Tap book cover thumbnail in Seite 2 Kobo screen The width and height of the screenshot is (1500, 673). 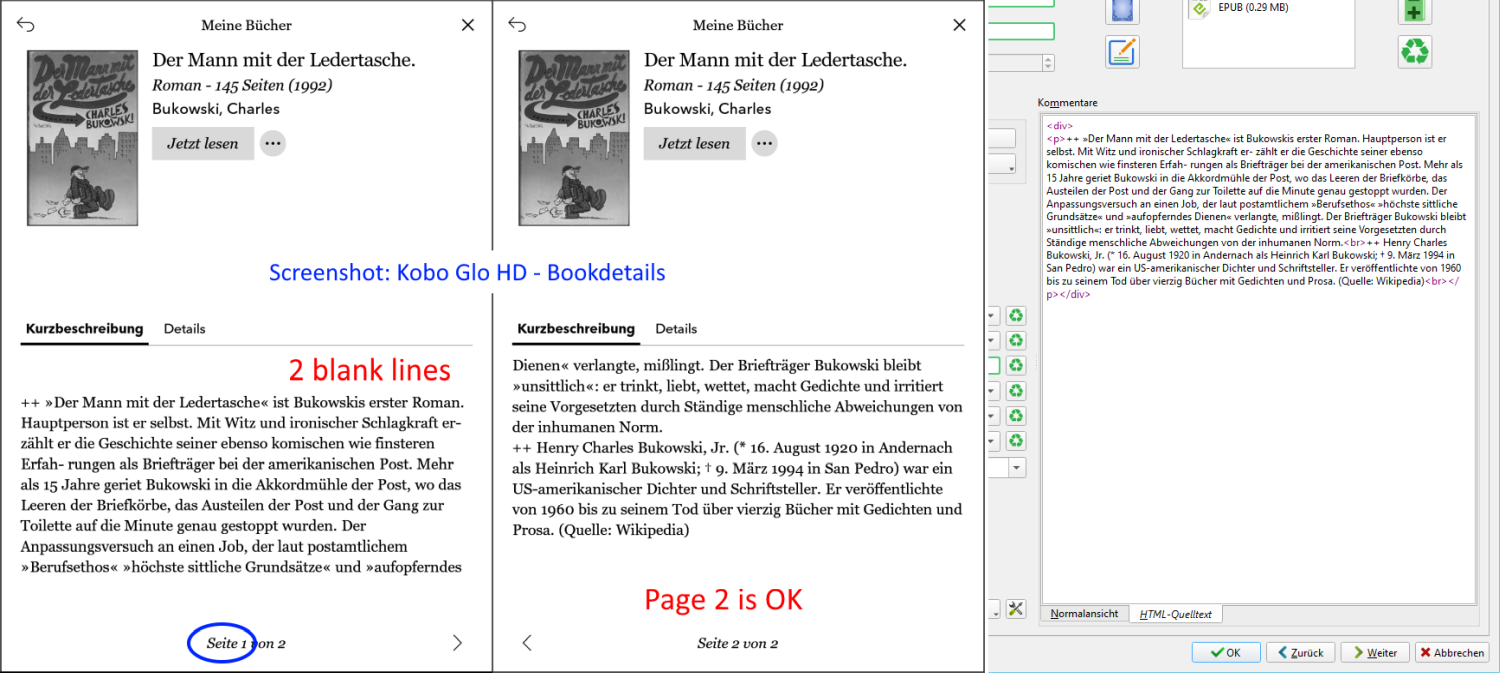(574, 138)
